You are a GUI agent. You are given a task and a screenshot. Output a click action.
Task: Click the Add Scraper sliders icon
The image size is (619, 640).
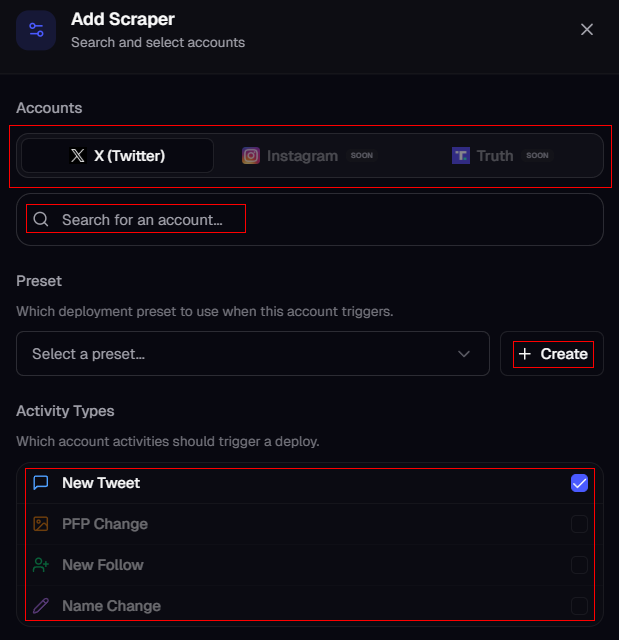pyautogui.click(x=36, y=30)
